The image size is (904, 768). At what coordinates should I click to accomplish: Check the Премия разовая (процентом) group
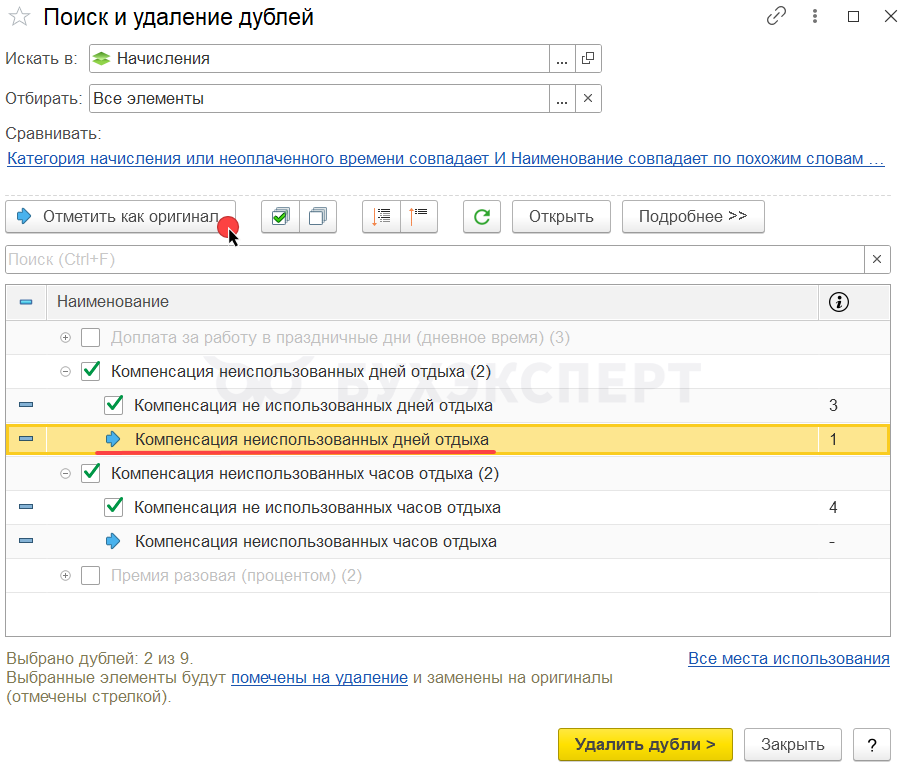tap(91, 576)
